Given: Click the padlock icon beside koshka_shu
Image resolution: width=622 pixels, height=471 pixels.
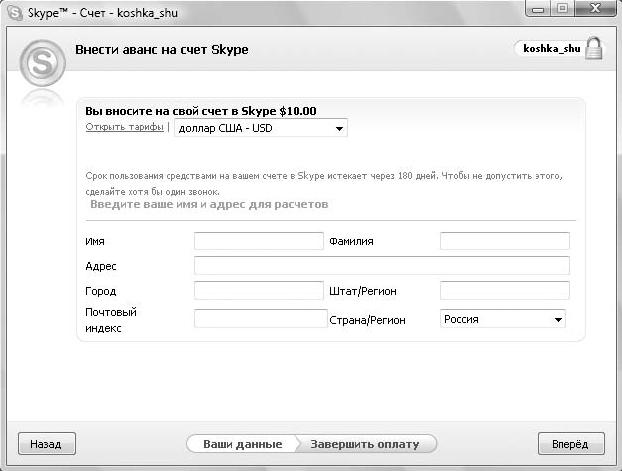Looking at the screenshot, I should pyautogui.click(x=593, y=48).
